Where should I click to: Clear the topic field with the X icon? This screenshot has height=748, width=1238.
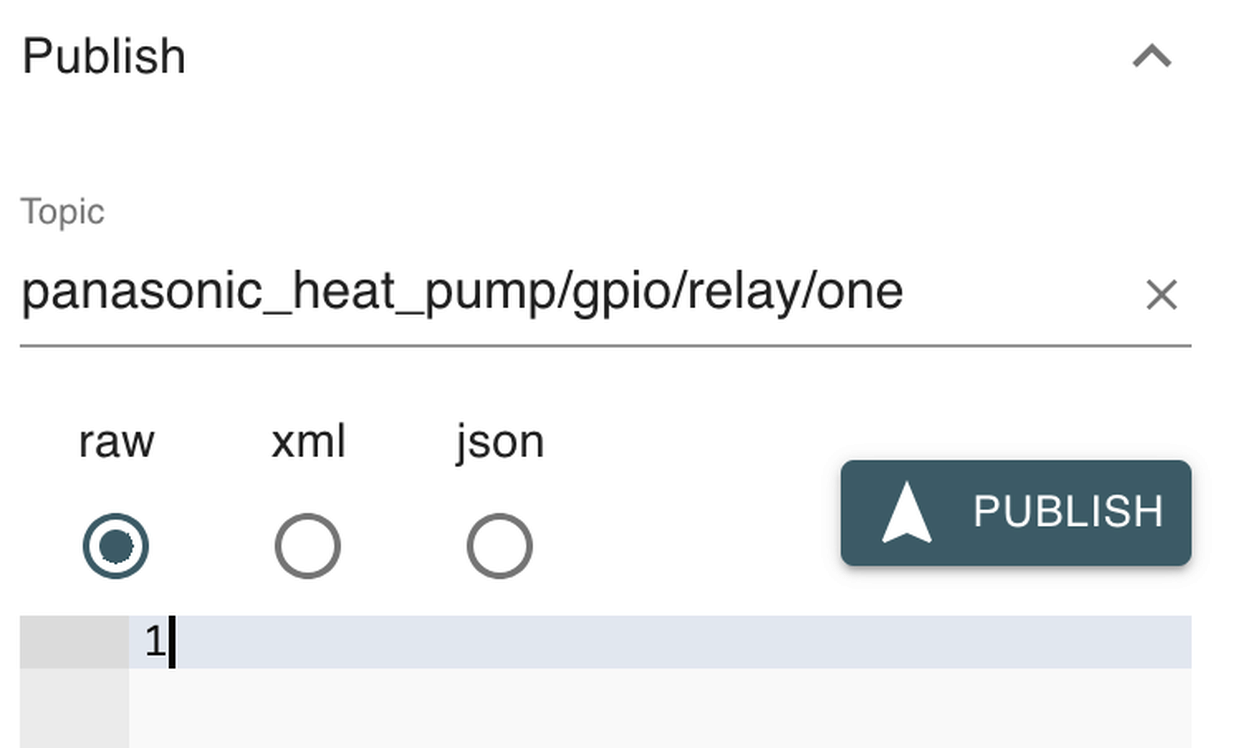click(x=1160, y=295)
